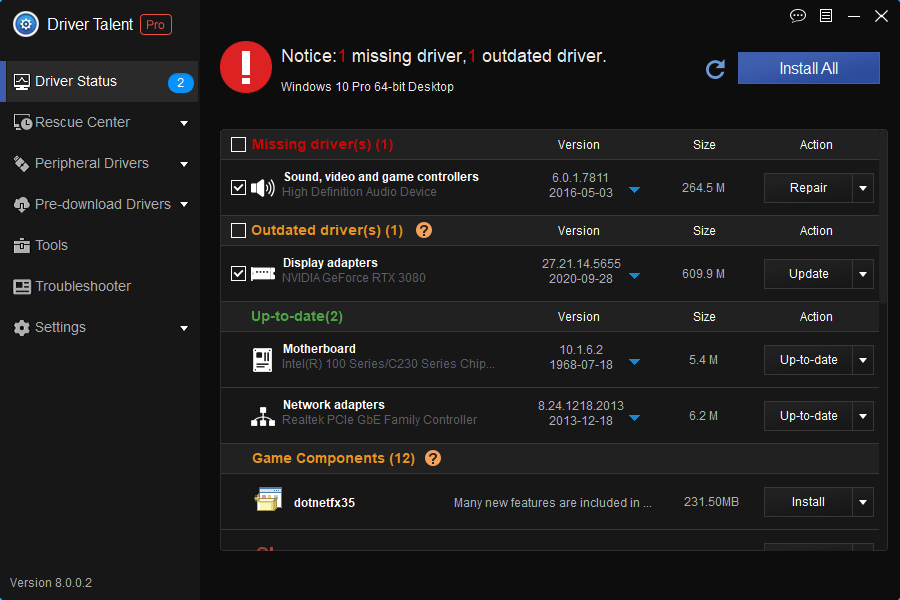Open the Tools section

[x=50, y=245]
